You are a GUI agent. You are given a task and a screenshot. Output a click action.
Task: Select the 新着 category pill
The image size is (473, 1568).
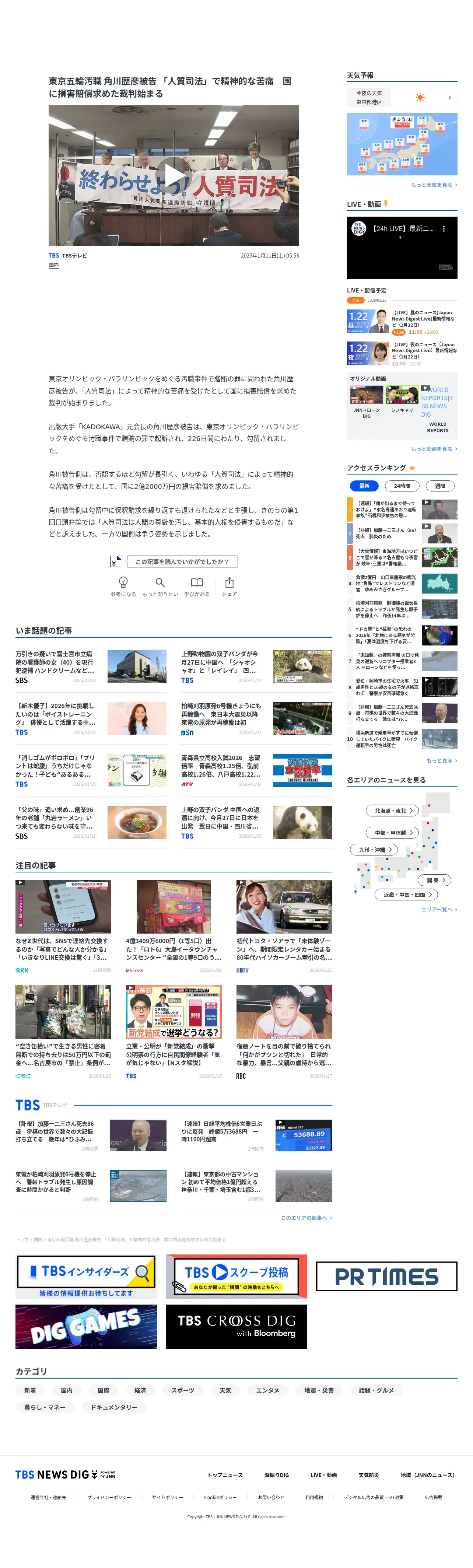tap(30, 1390)
